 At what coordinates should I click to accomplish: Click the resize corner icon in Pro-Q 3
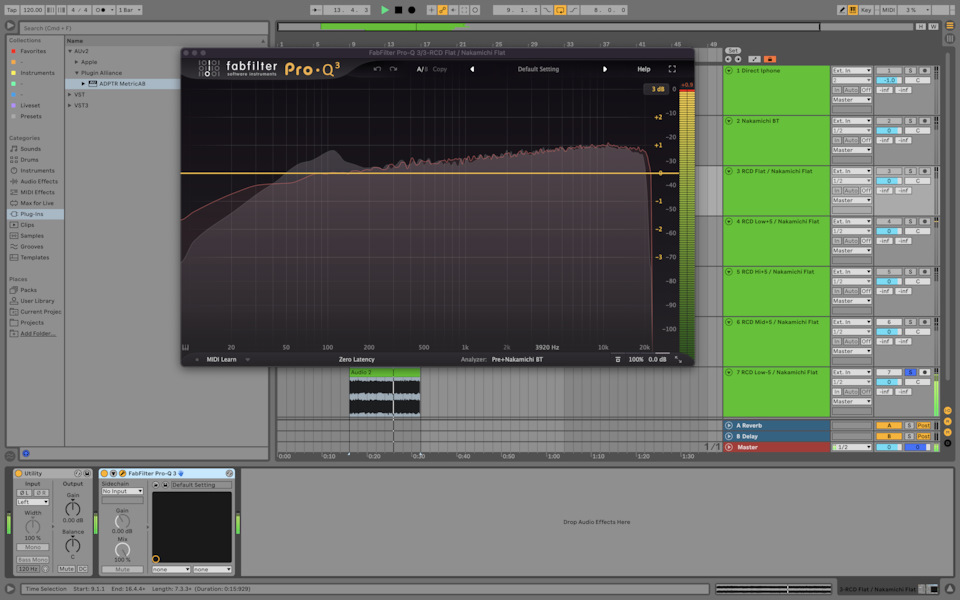[678, 359]
